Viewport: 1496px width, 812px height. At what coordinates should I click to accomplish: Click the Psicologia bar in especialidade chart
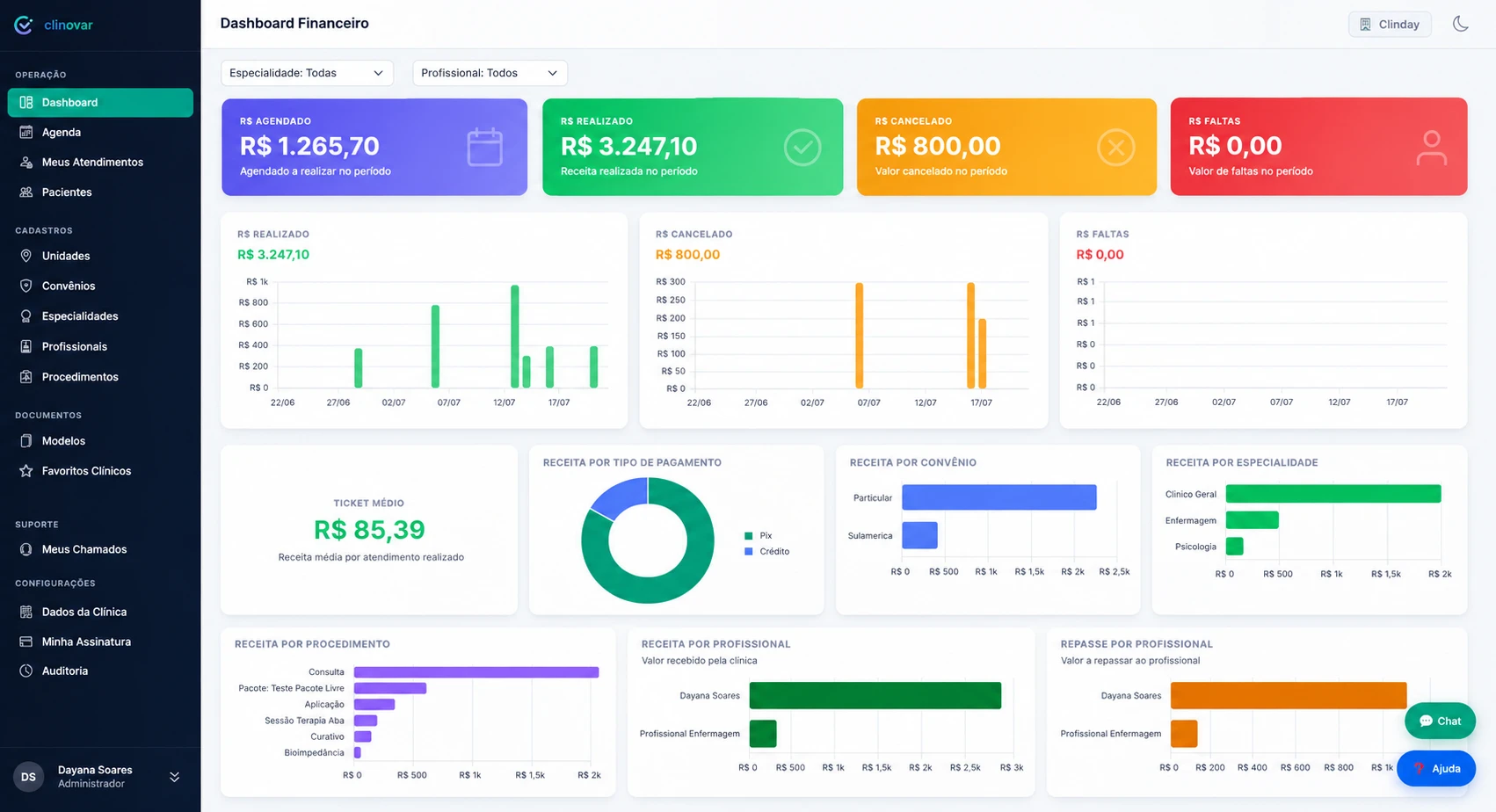click(x=1235, y=547)
